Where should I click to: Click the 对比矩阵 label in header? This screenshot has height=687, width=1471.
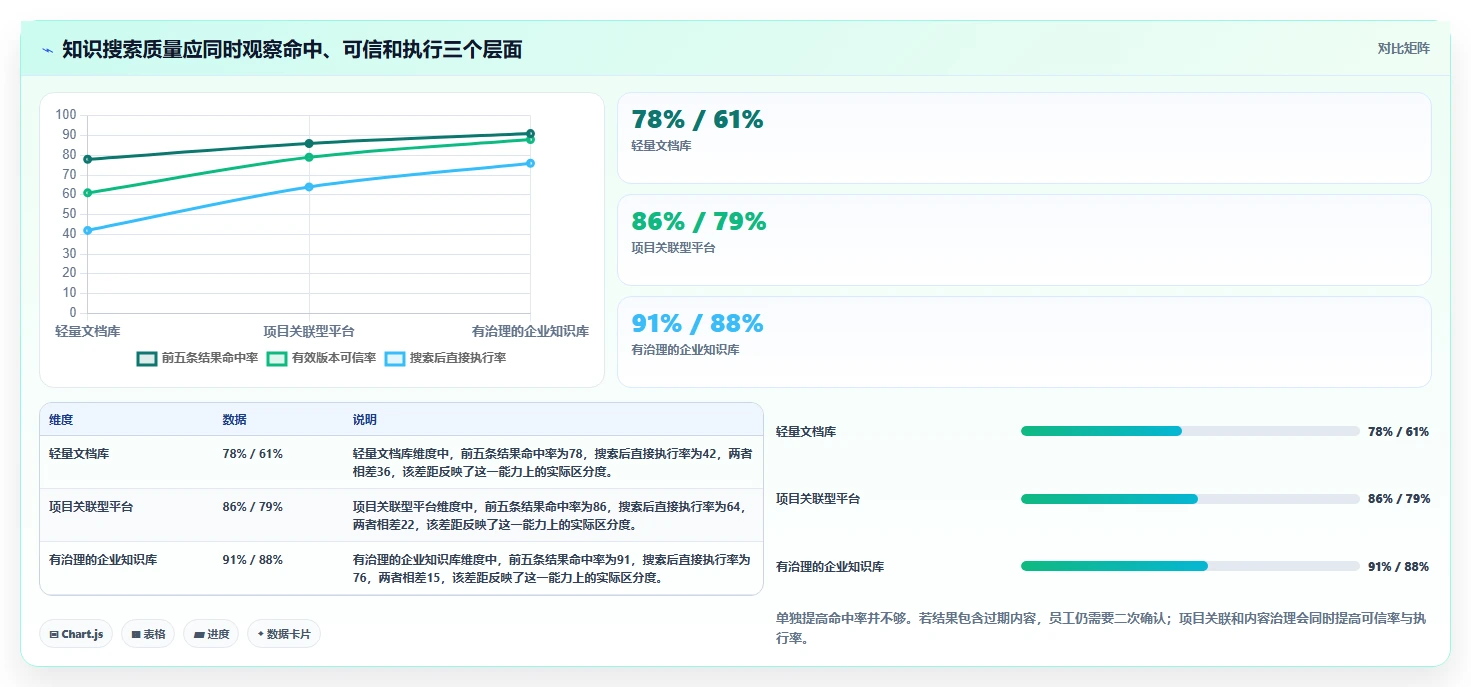click(x=1404, y=48)
